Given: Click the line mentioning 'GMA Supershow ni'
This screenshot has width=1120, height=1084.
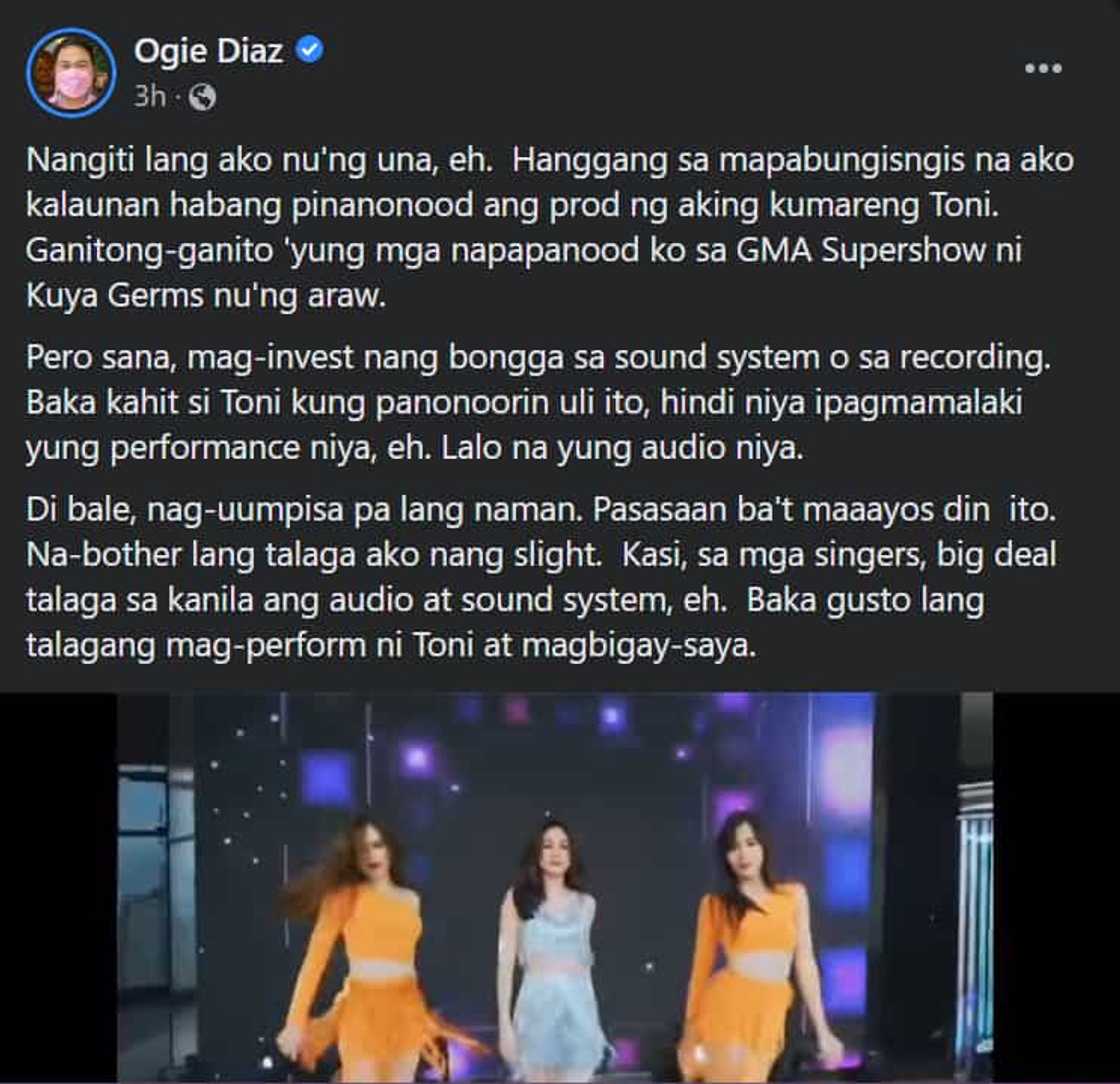Looking at the screenshot, I should (524, 251).
